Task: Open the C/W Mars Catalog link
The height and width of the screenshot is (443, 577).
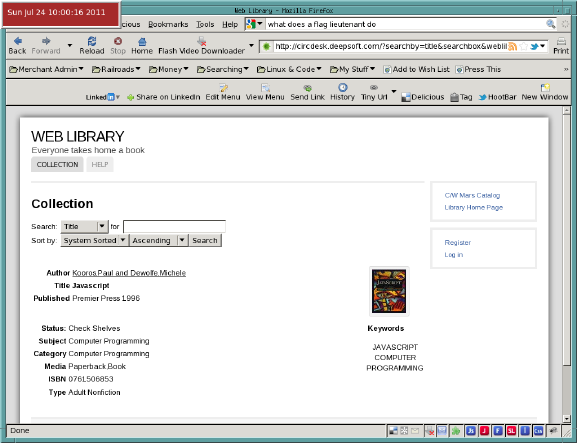Action: (472, 195)
